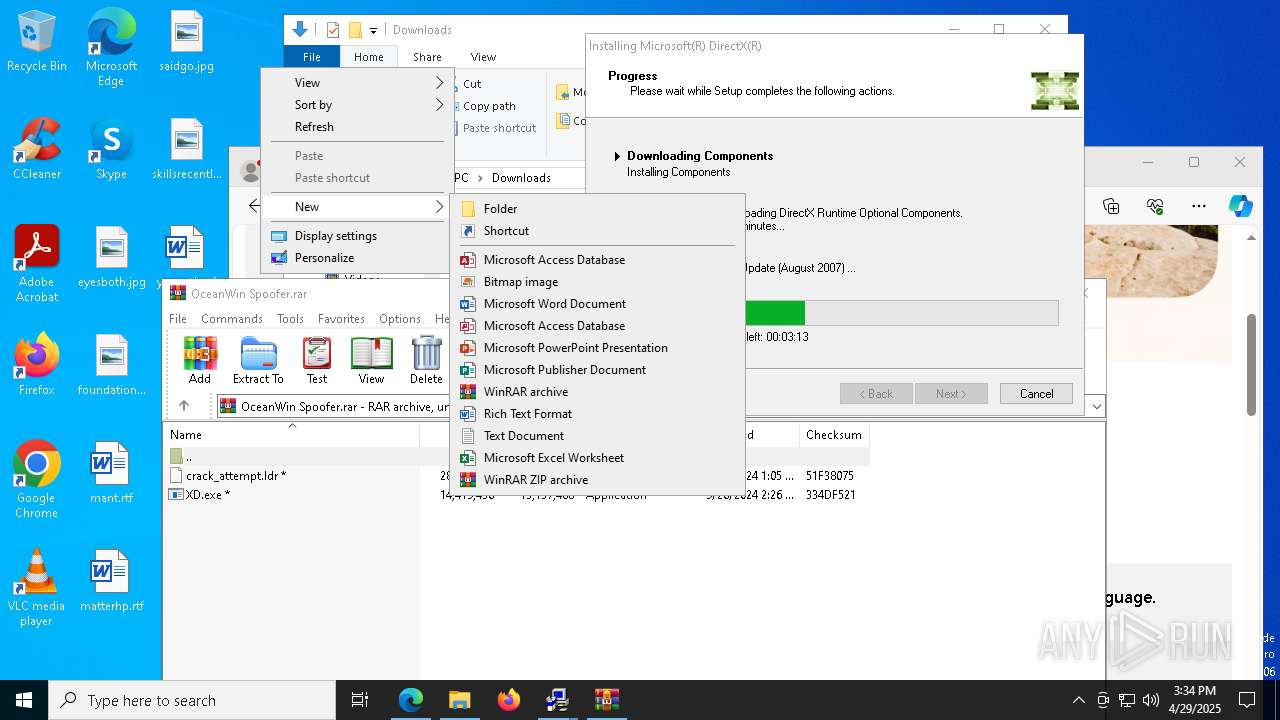Open browser three-dots settings menu
This screenshot has width=1280, height=720.
point(1199,206)
